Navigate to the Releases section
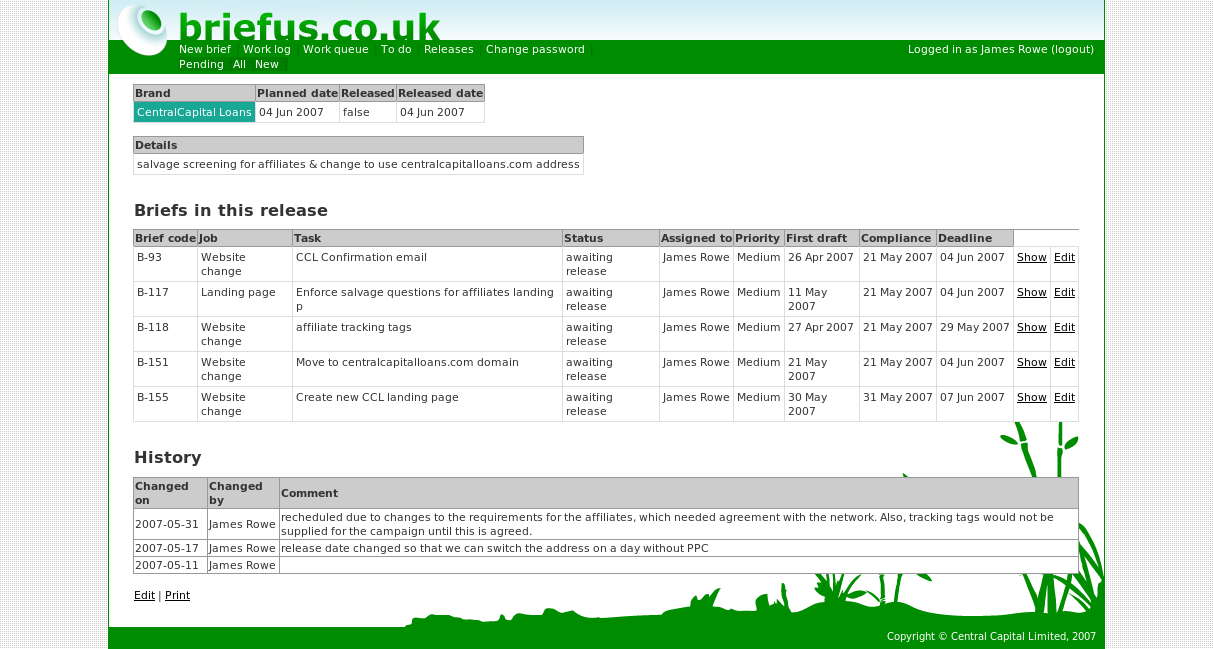The height and width of the screenshot is (649, 1213). pyautogui.click(x=449, y=50)
